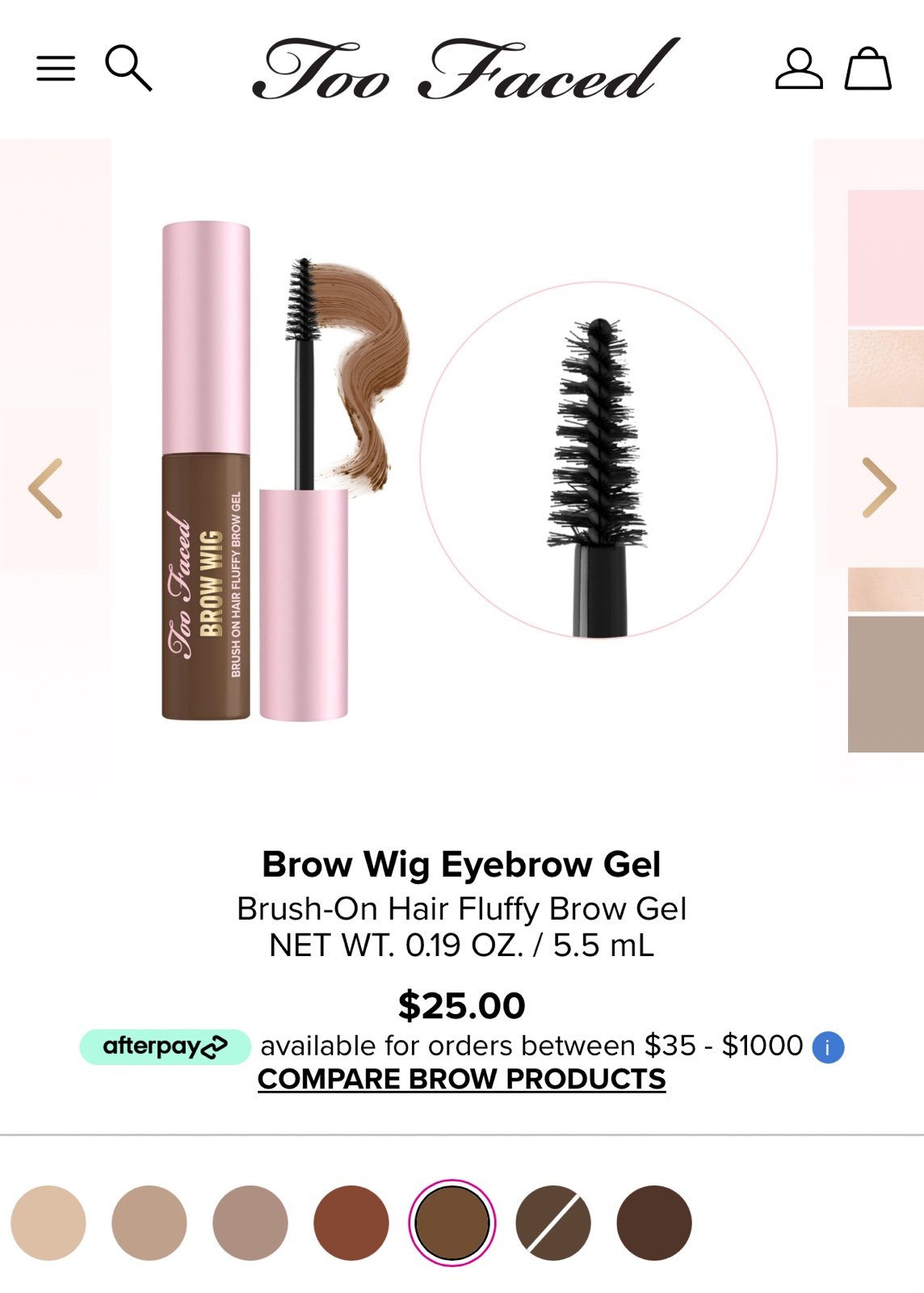Select the lightest beige shade swatch
The height and width of the screenshot is (1293, 924).
coord(48,1223)
